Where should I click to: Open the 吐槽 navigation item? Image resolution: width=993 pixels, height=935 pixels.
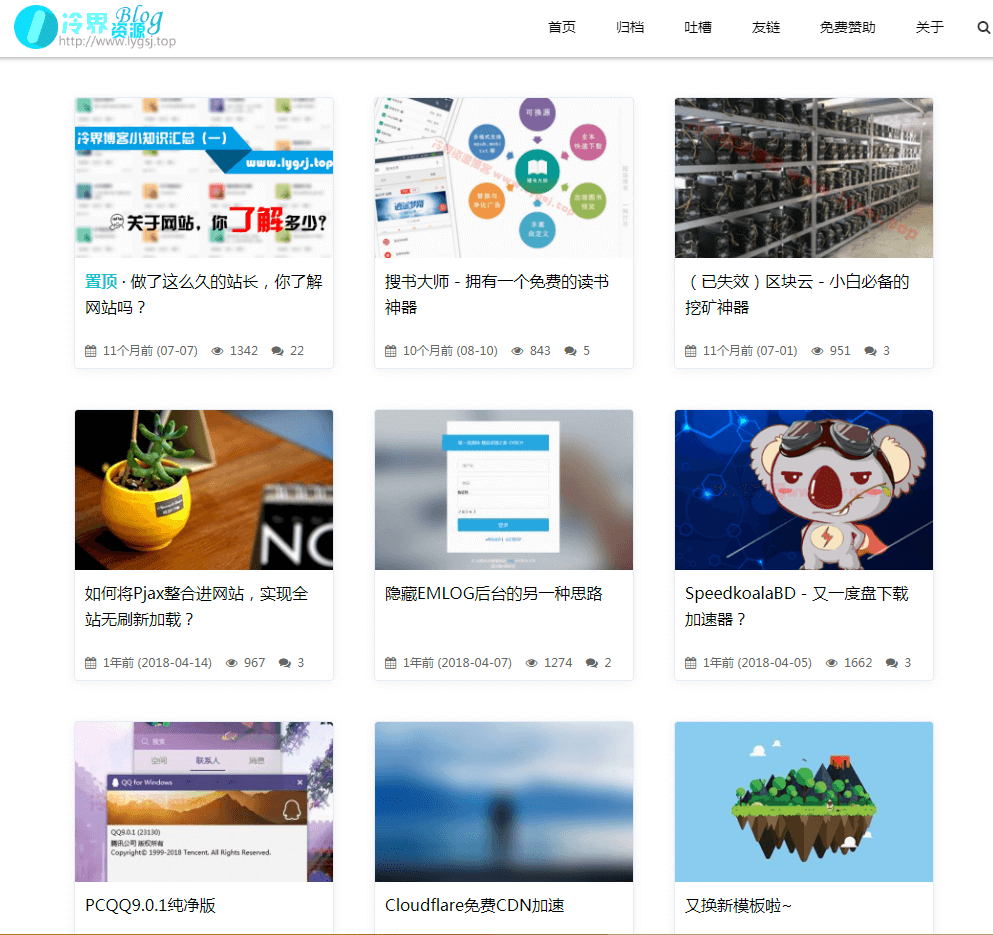click(698, 28)
